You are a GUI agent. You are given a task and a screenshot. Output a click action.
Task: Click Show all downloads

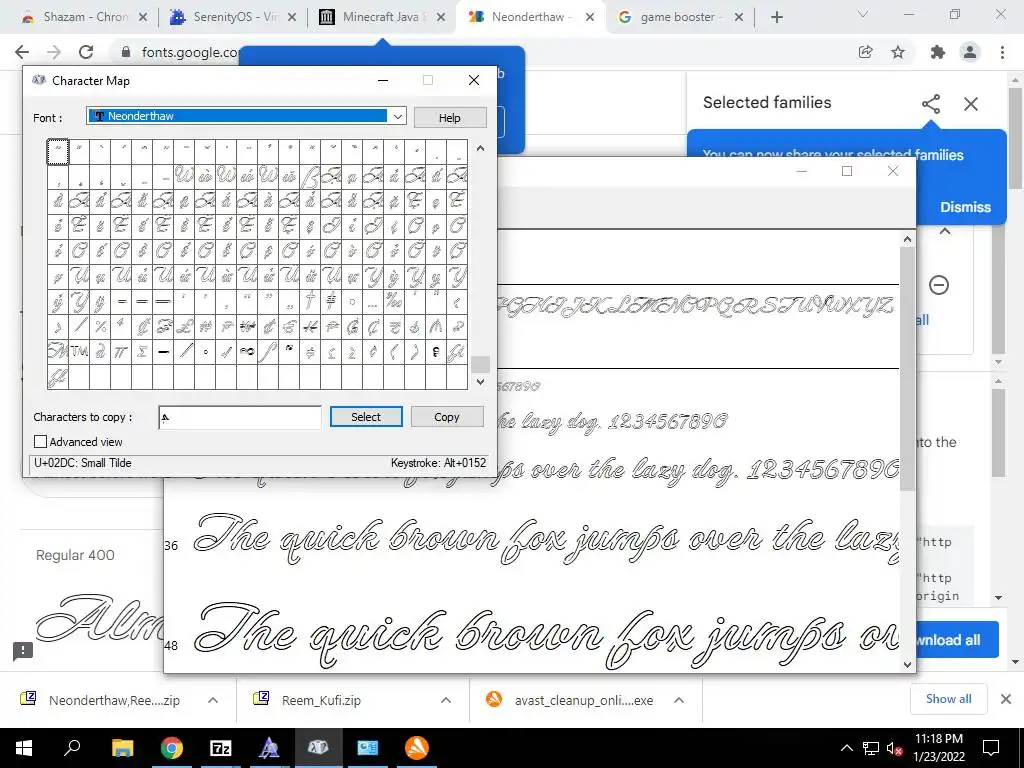tap(948, 699)
